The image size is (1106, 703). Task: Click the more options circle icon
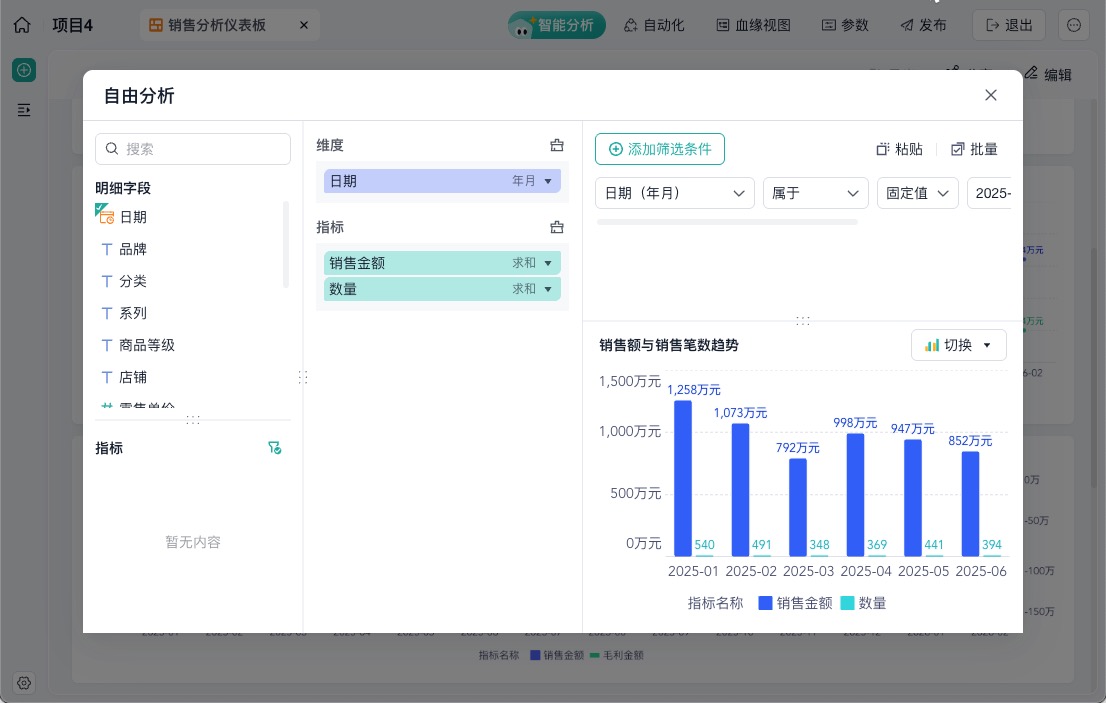point(1074,25)
